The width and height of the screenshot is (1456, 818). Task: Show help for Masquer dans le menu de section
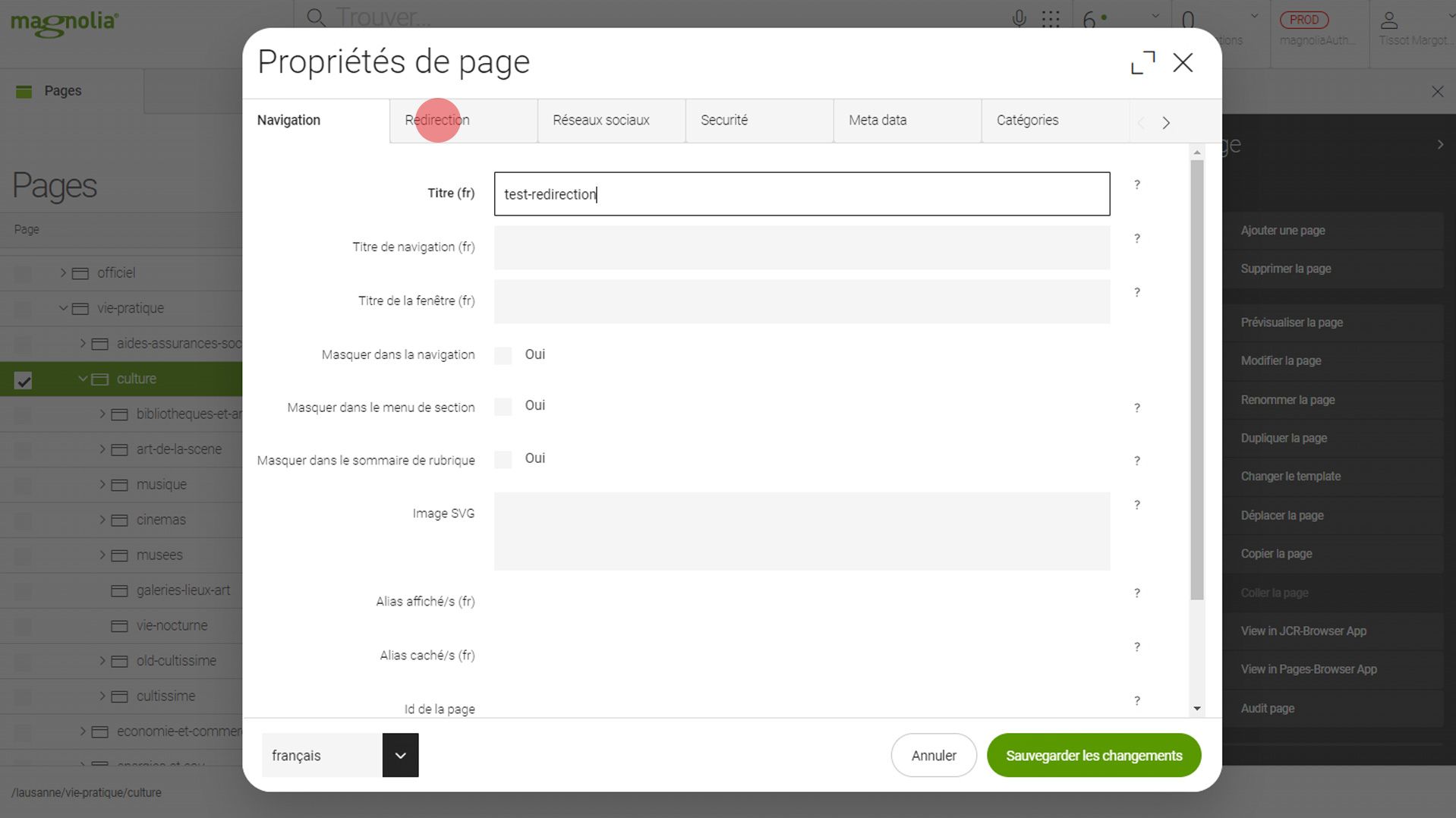click(1136, 407)
